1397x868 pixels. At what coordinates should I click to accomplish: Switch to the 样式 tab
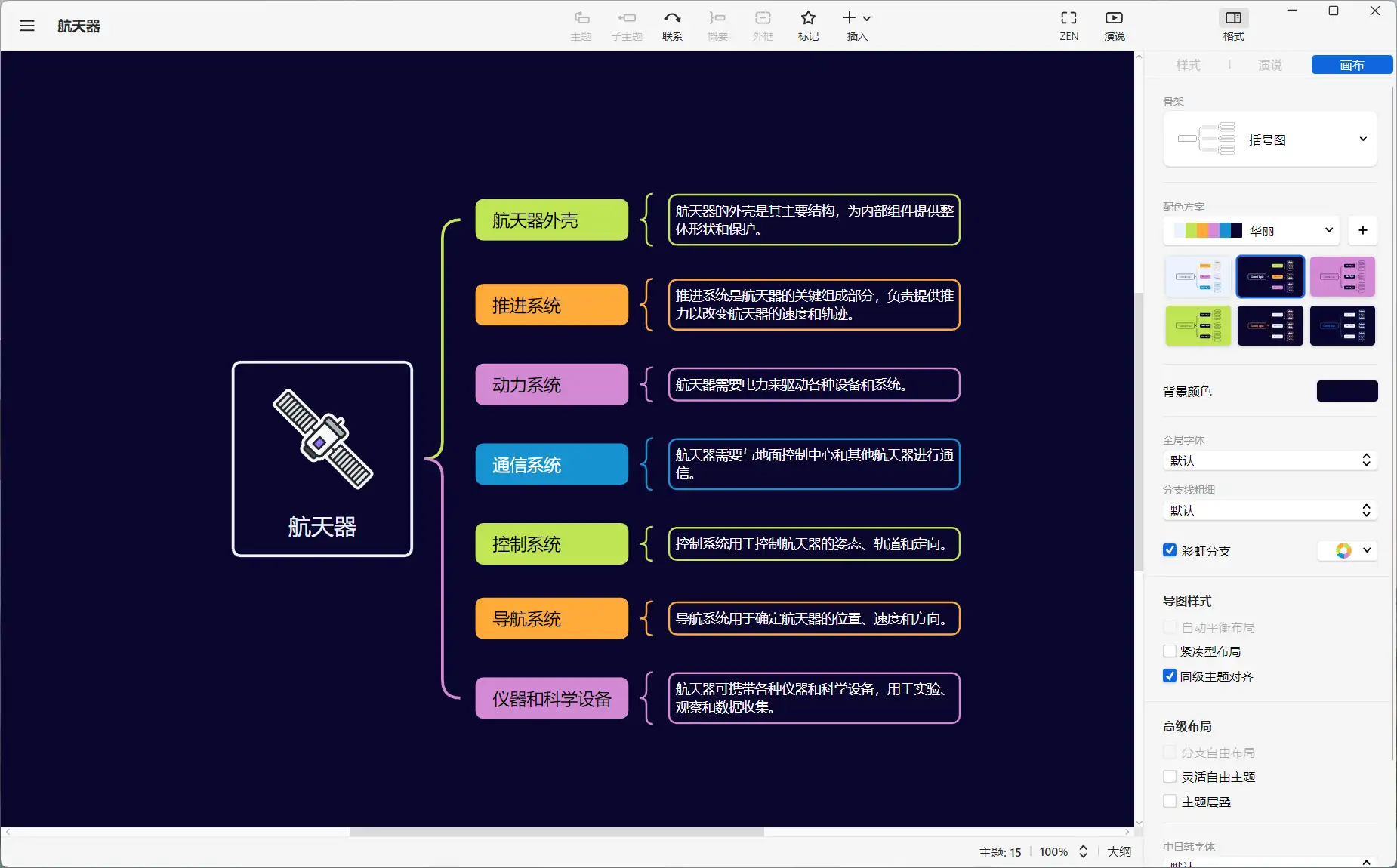pos(1189,65)
